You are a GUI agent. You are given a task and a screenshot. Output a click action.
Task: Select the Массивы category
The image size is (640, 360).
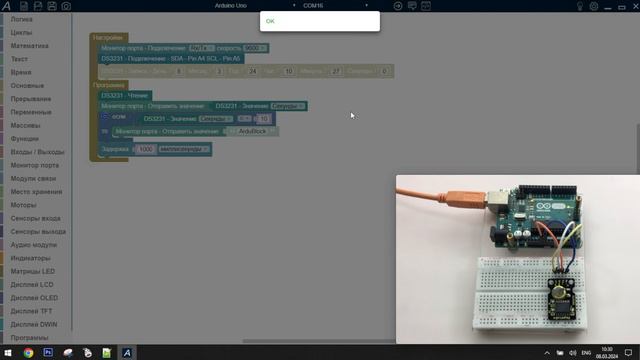pyautogui.click(x=25, y=125)
